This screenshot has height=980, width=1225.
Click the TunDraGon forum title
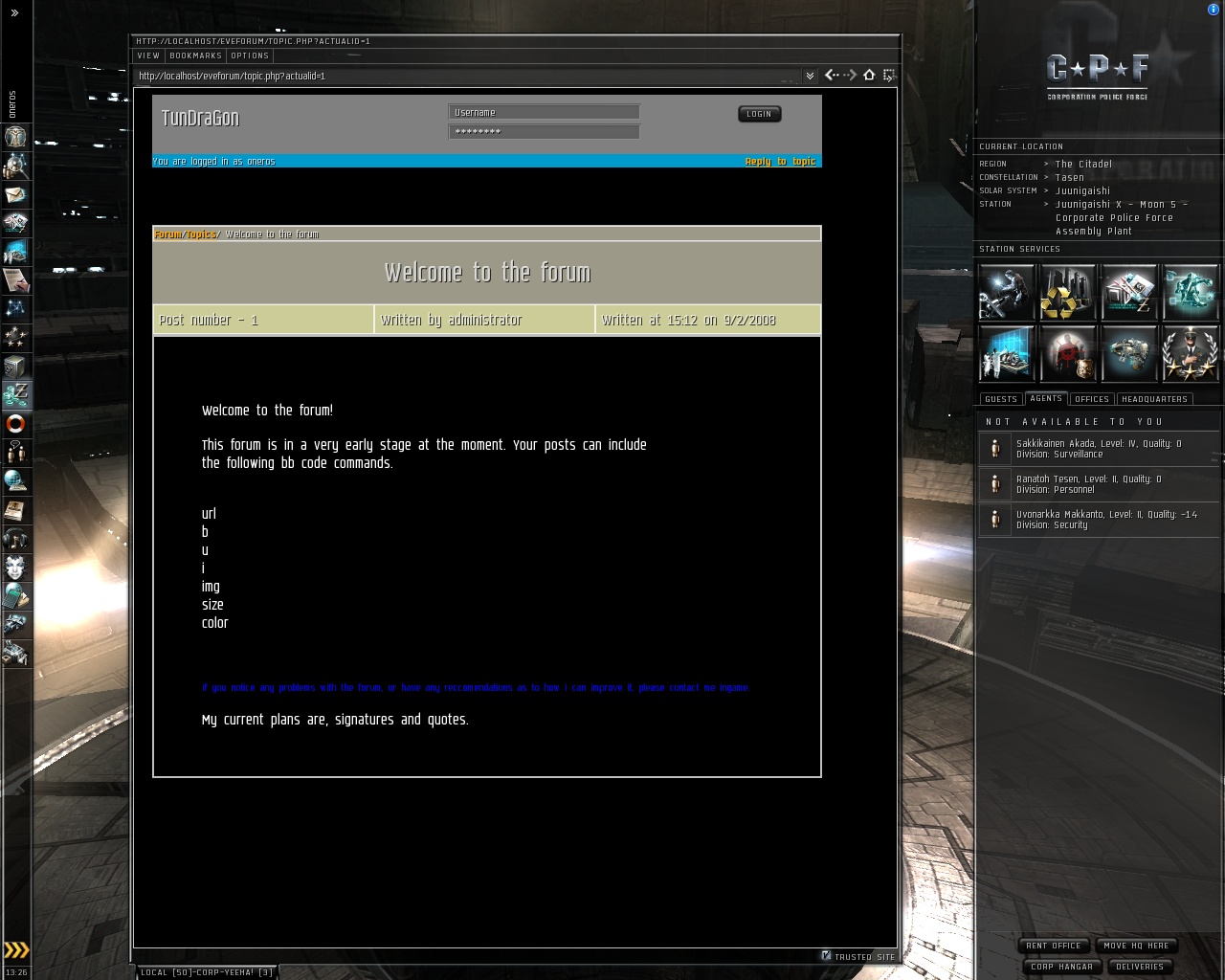[200, 119]
